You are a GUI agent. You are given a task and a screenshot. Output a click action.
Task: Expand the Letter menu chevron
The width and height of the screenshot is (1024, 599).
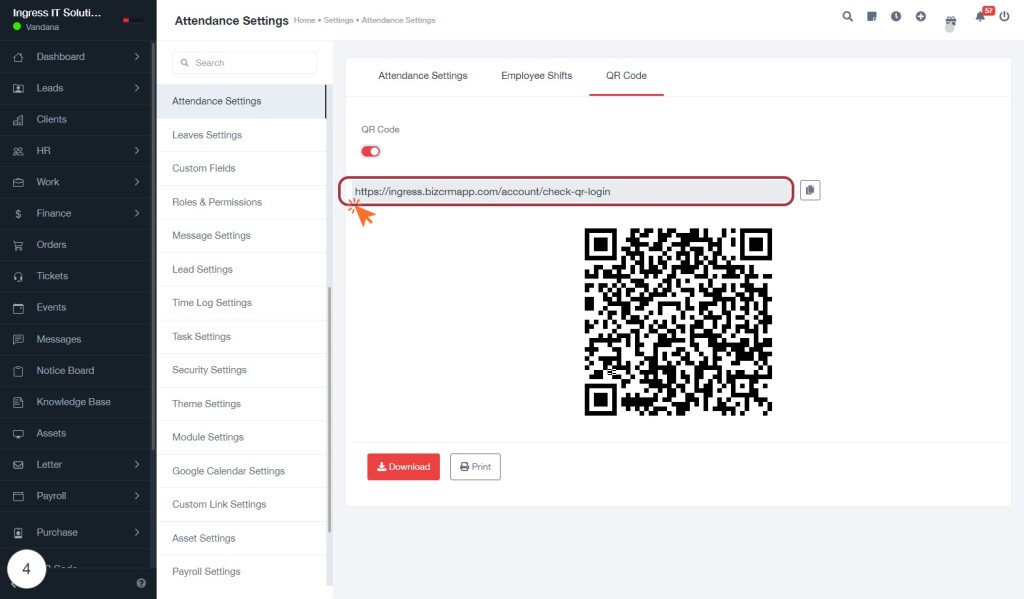click(x=136, y=464)
